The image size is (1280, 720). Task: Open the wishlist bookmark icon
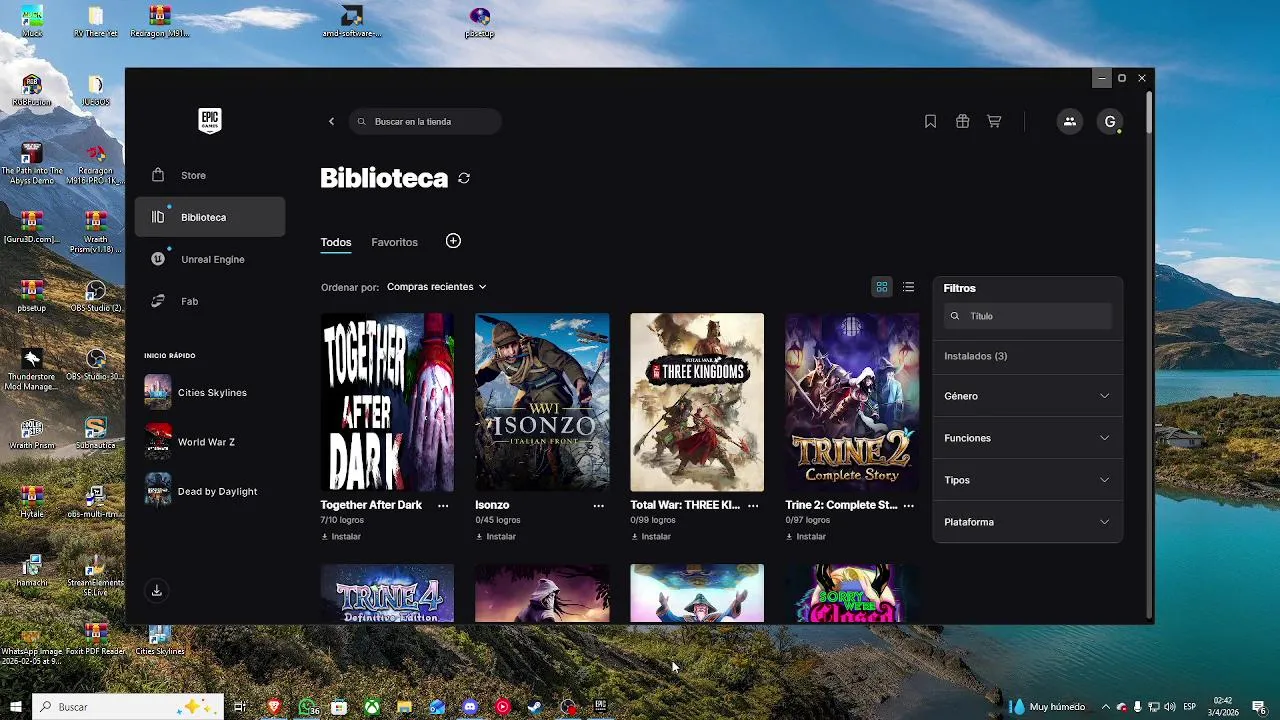click(930, 121)
